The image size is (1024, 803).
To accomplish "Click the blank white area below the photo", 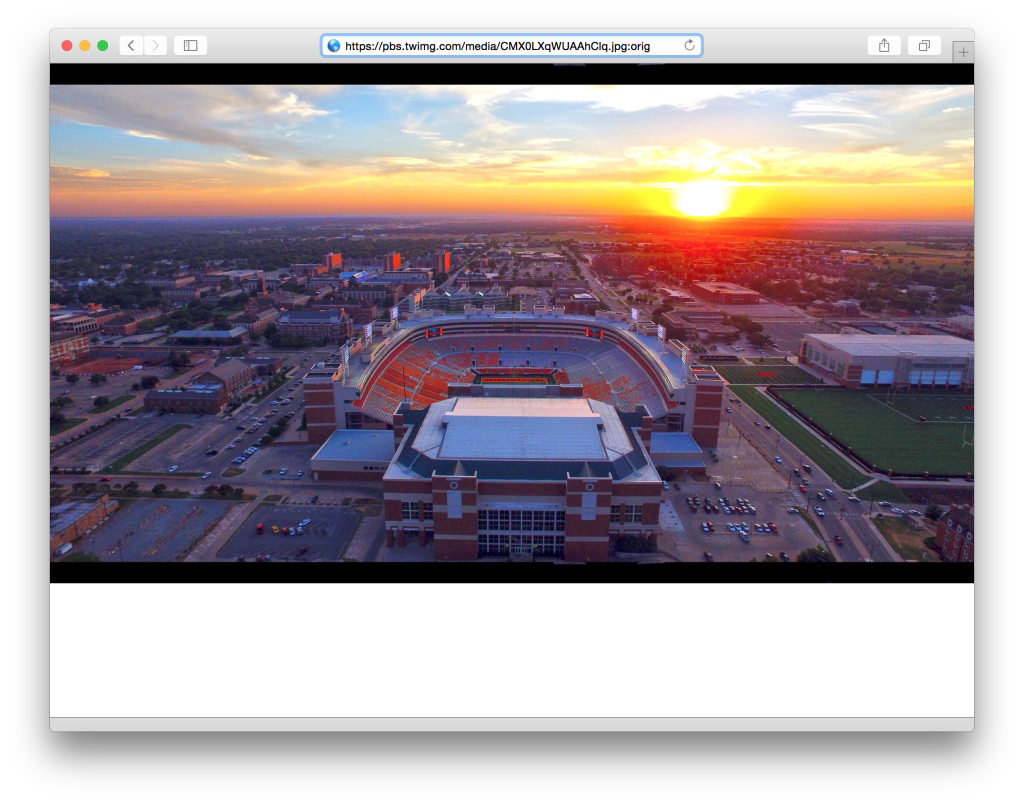I will (x=511, y=650).
